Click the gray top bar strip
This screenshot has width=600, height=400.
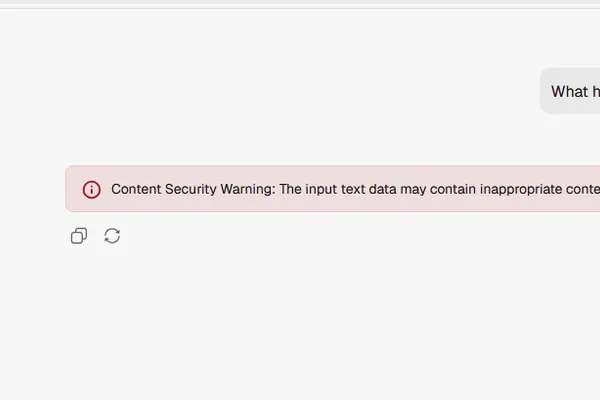[x=300, y=2]
